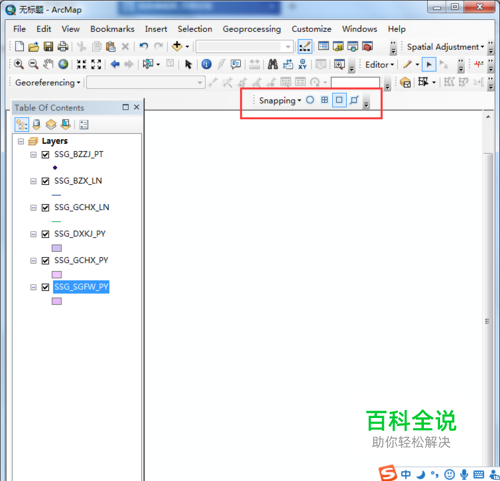Uncheck the SSG_GCHX_PY layer checkbox
The image size is (500, 481).
click(x=45, y=260)
